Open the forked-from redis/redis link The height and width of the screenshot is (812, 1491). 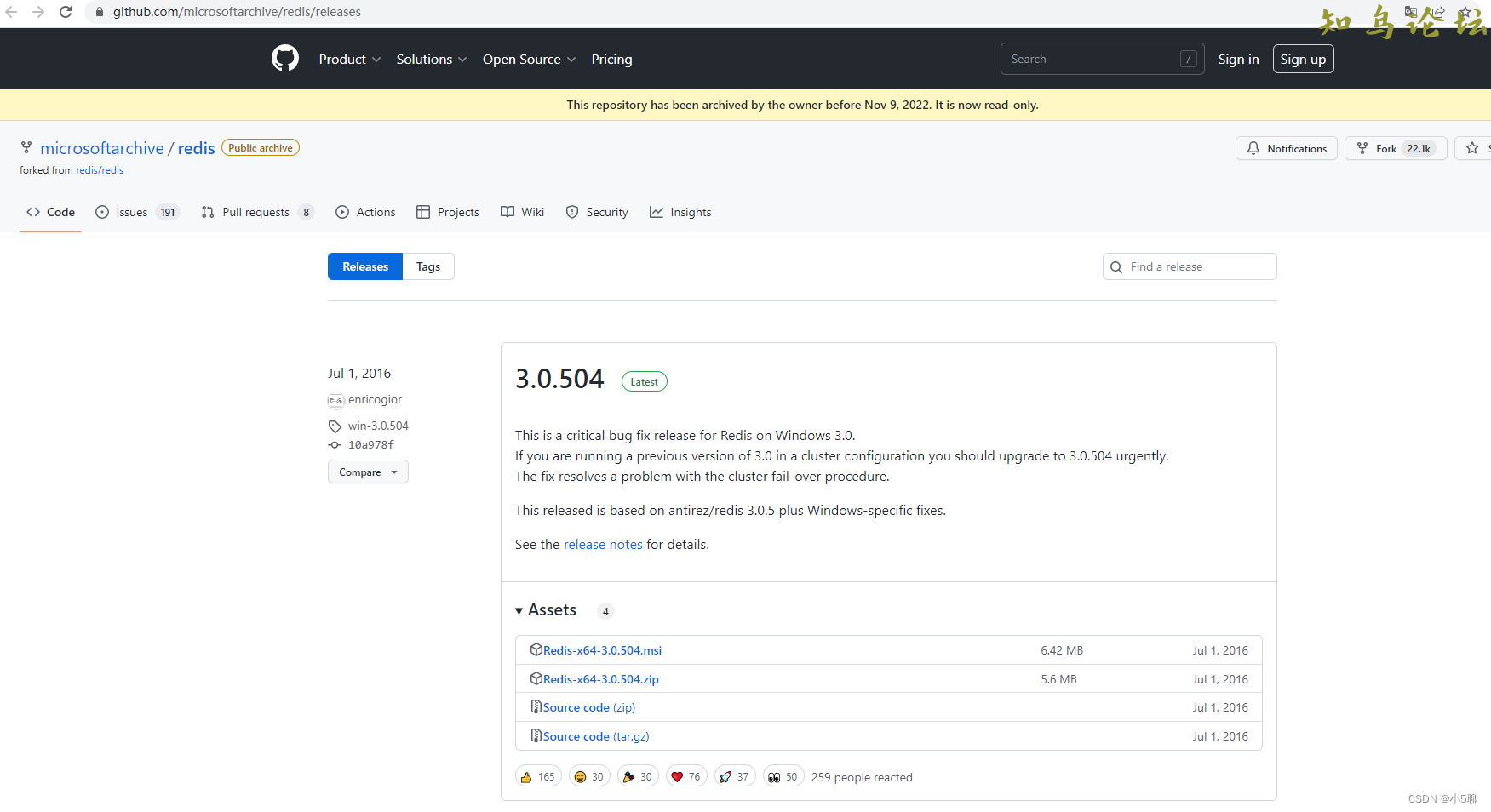100,170
